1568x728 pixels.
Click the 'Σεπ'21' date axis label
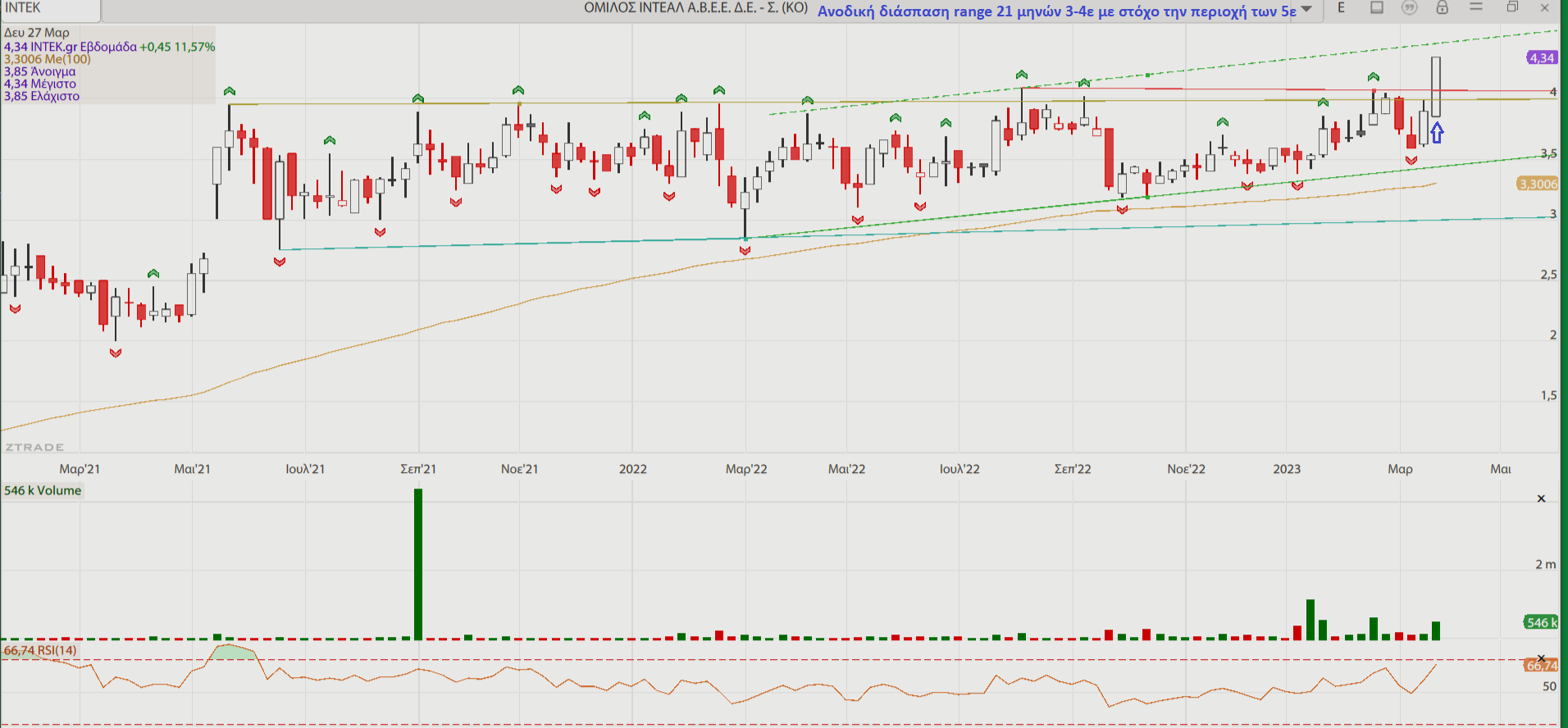(418, 469)
